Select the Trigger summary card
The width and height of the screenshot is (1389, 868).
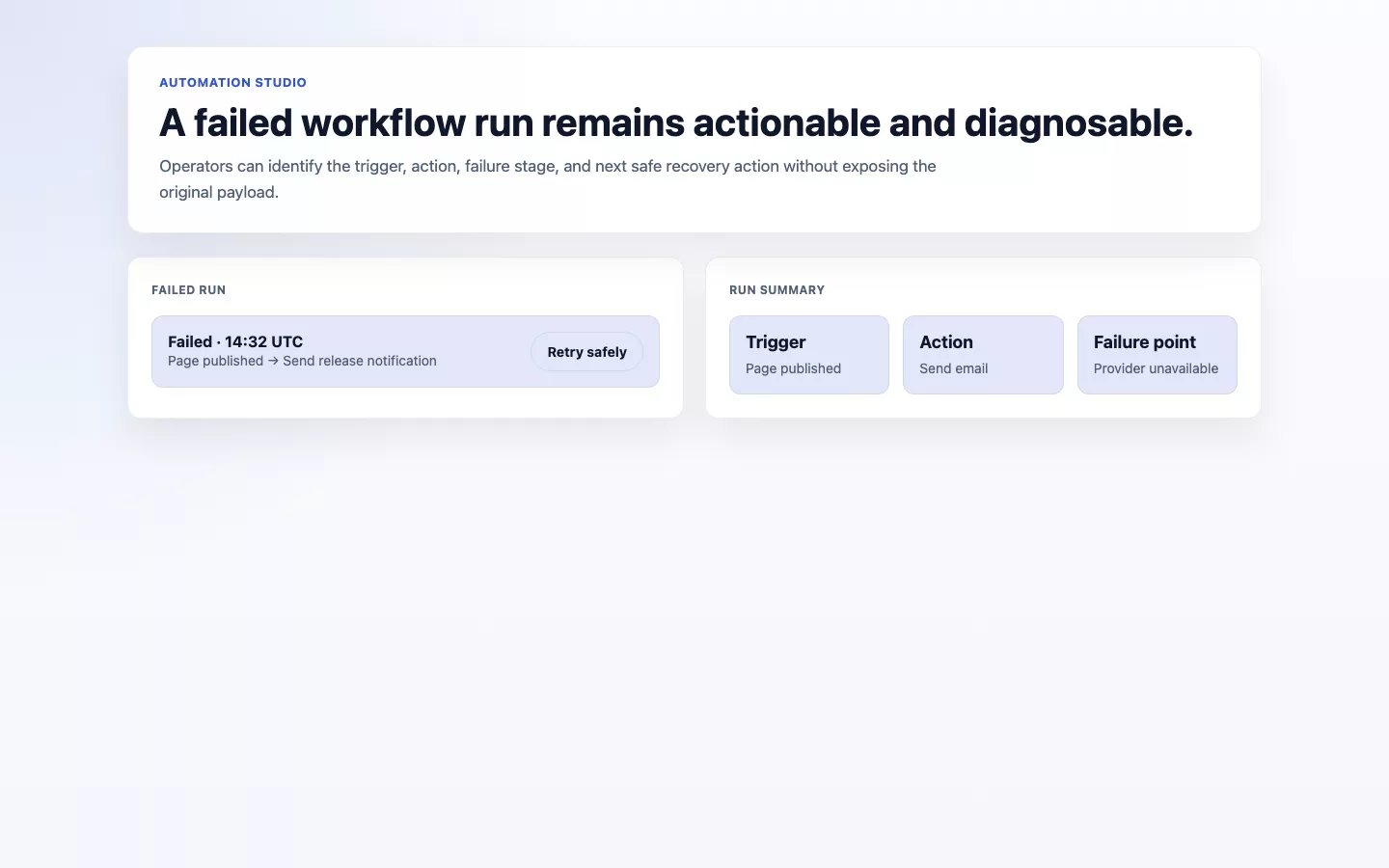click(809, 355)
